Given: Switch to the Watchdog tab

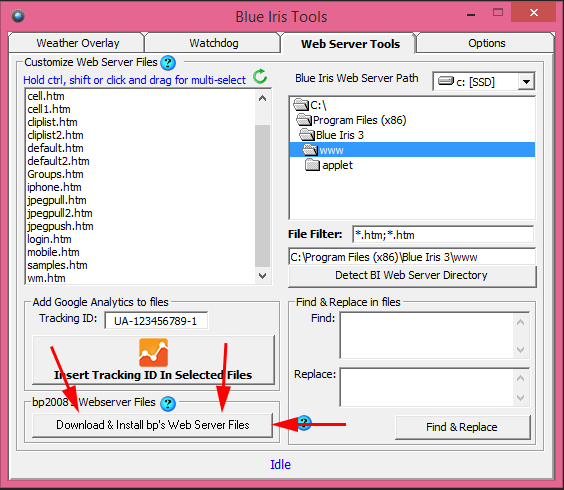Looking at the screenshot, I should 214,43.
